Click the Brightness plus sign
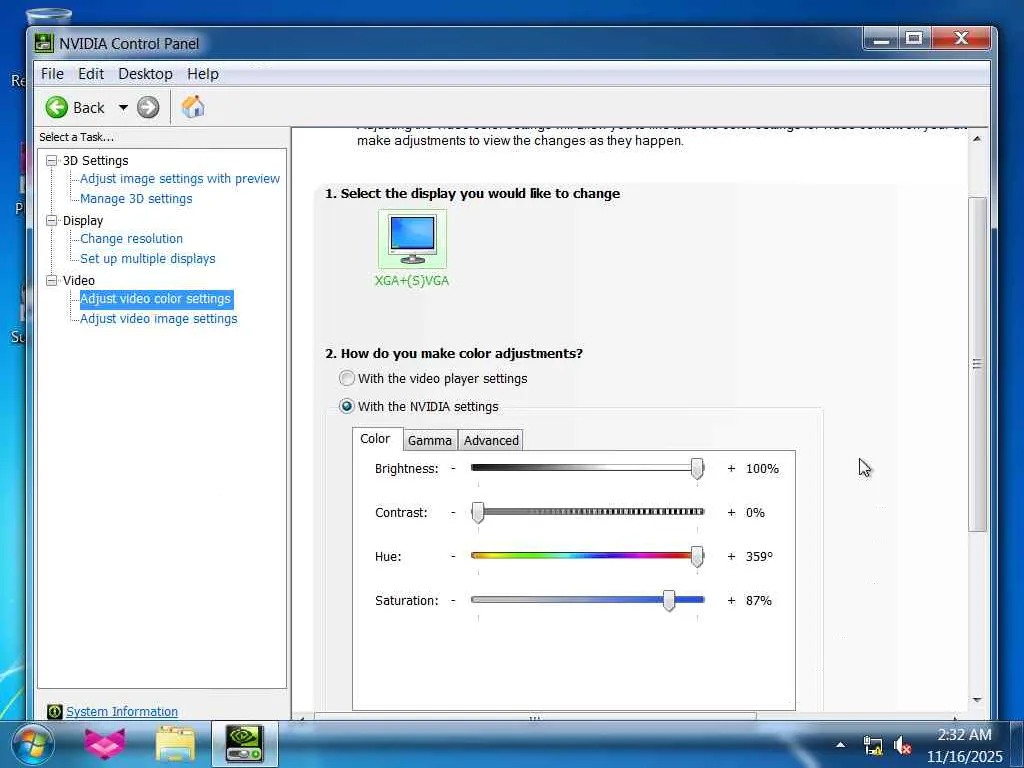 pyautogui.click(x=731, y=468)
